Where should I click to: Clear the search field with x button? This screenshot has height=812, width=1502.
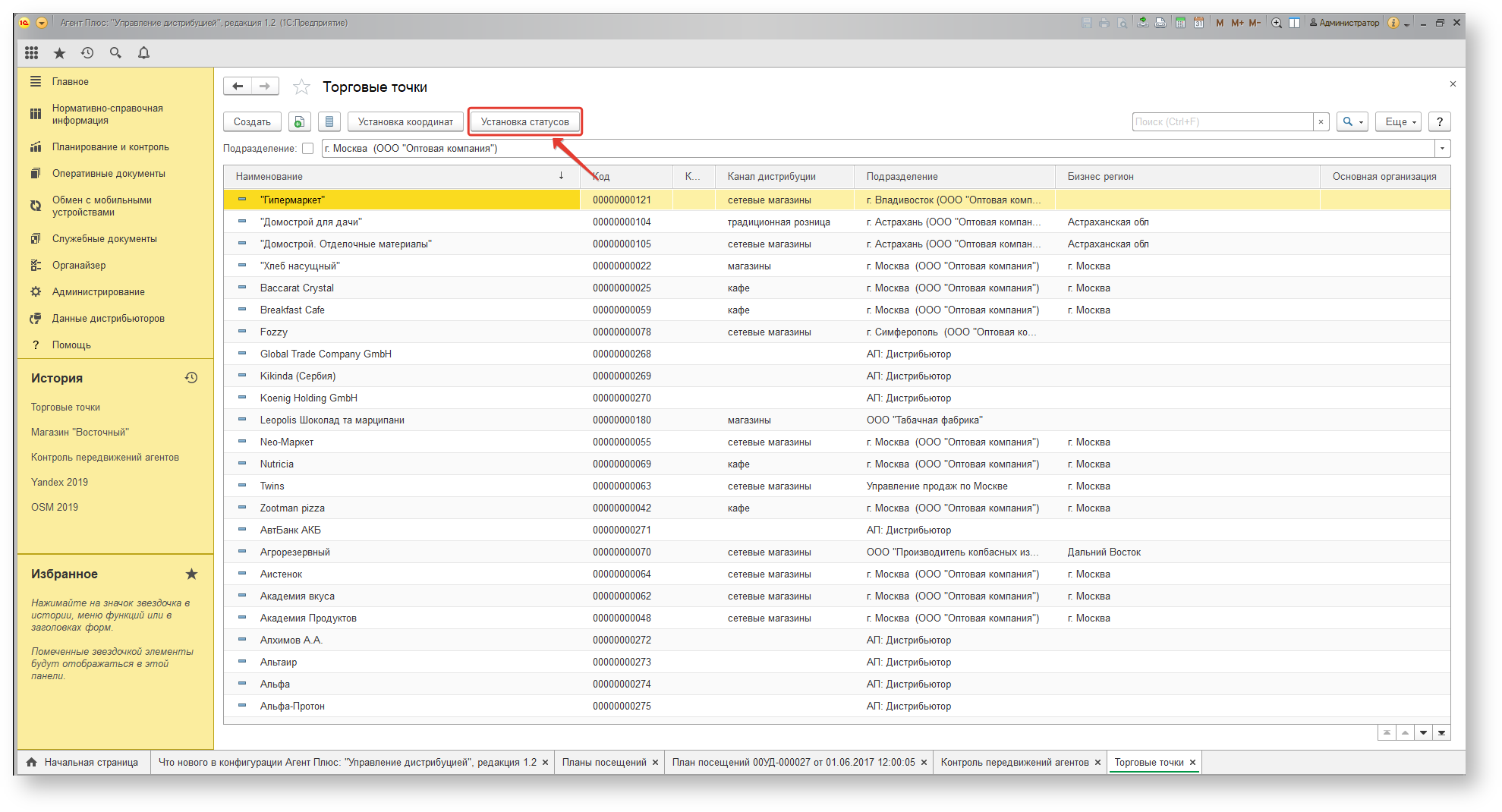pos(1321,121)
